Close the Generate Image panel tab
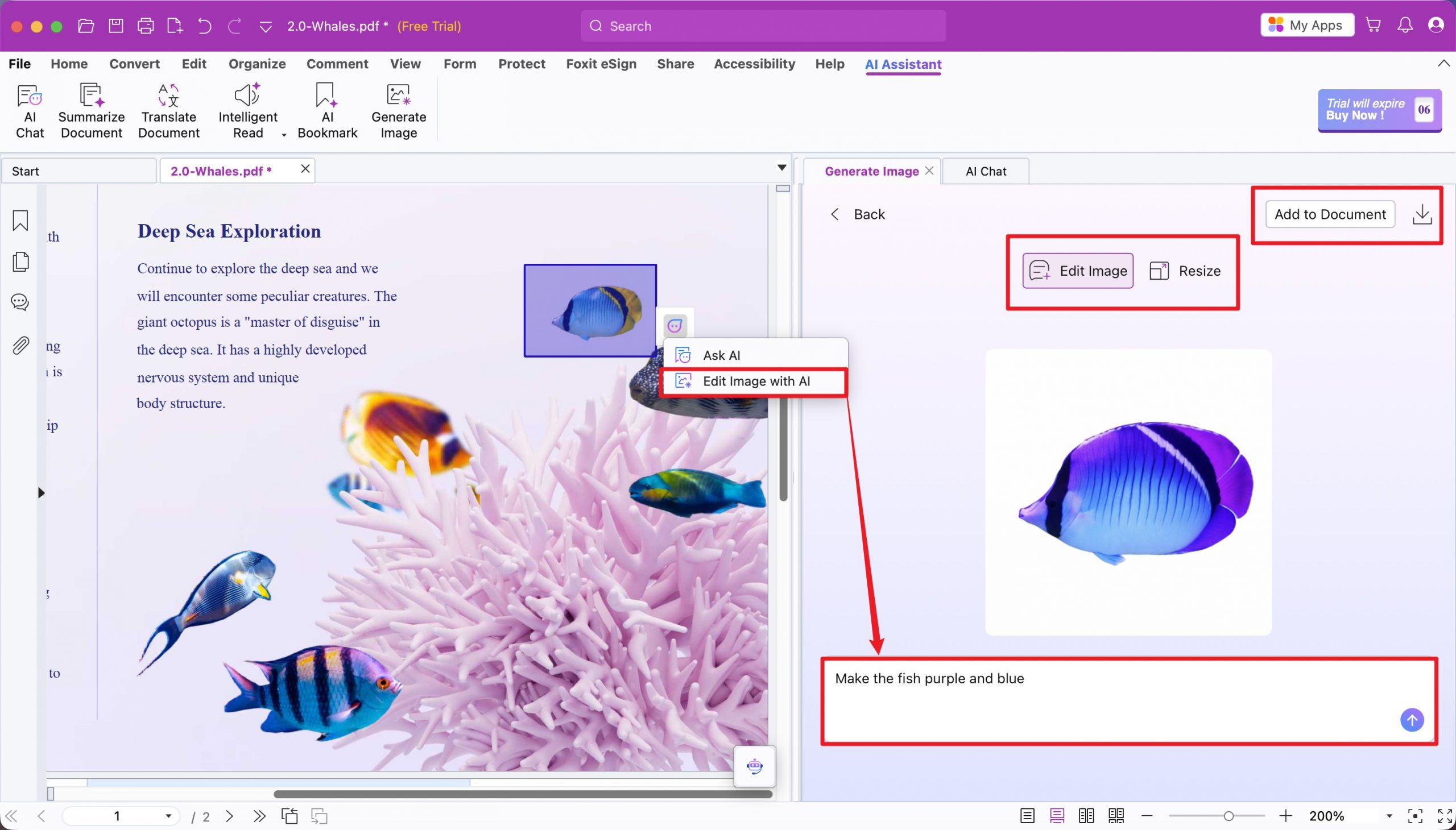 pos(929,171)
